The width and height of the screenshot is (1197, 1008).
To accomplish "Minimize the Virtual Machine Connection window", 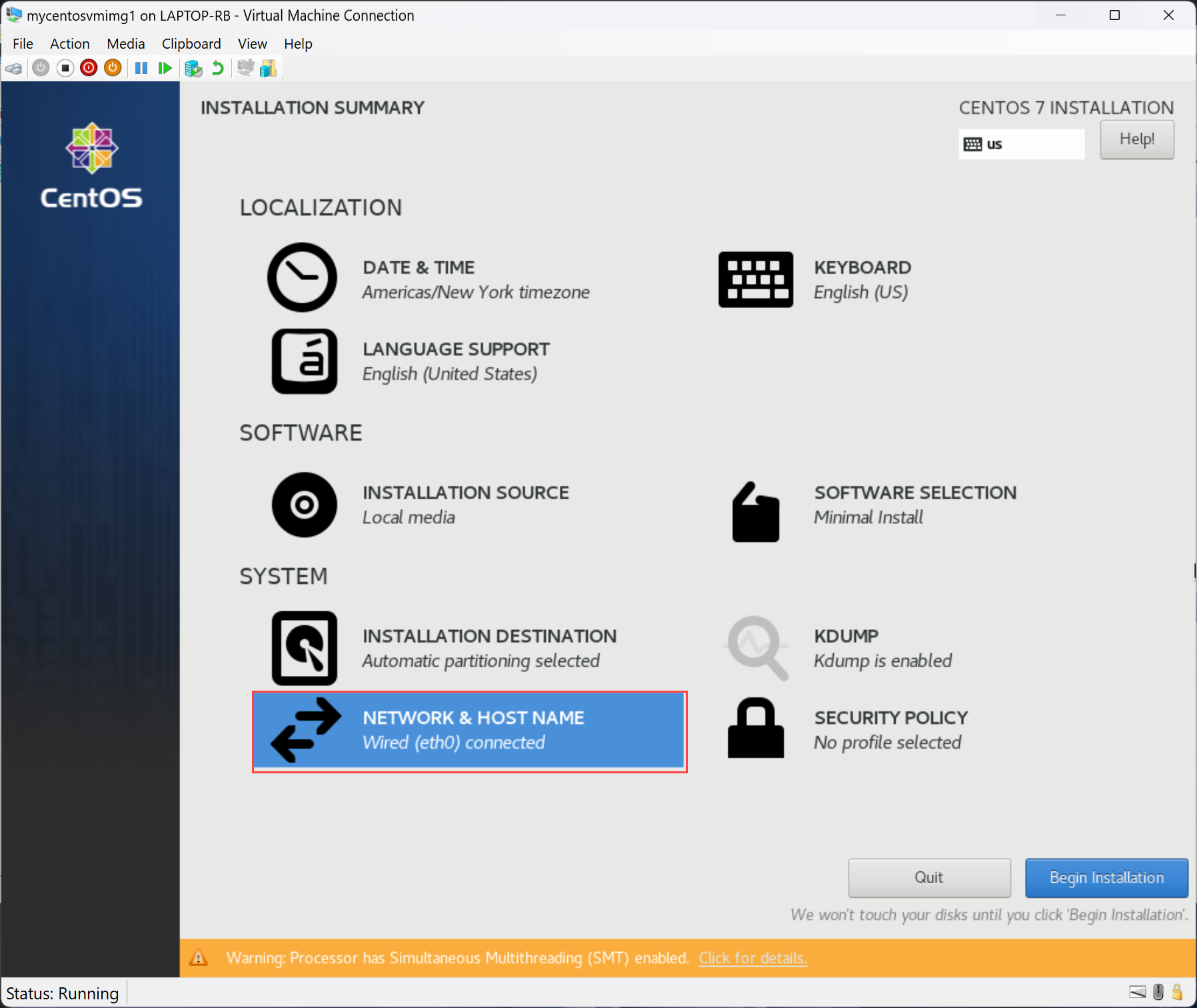I will 1060,15.
